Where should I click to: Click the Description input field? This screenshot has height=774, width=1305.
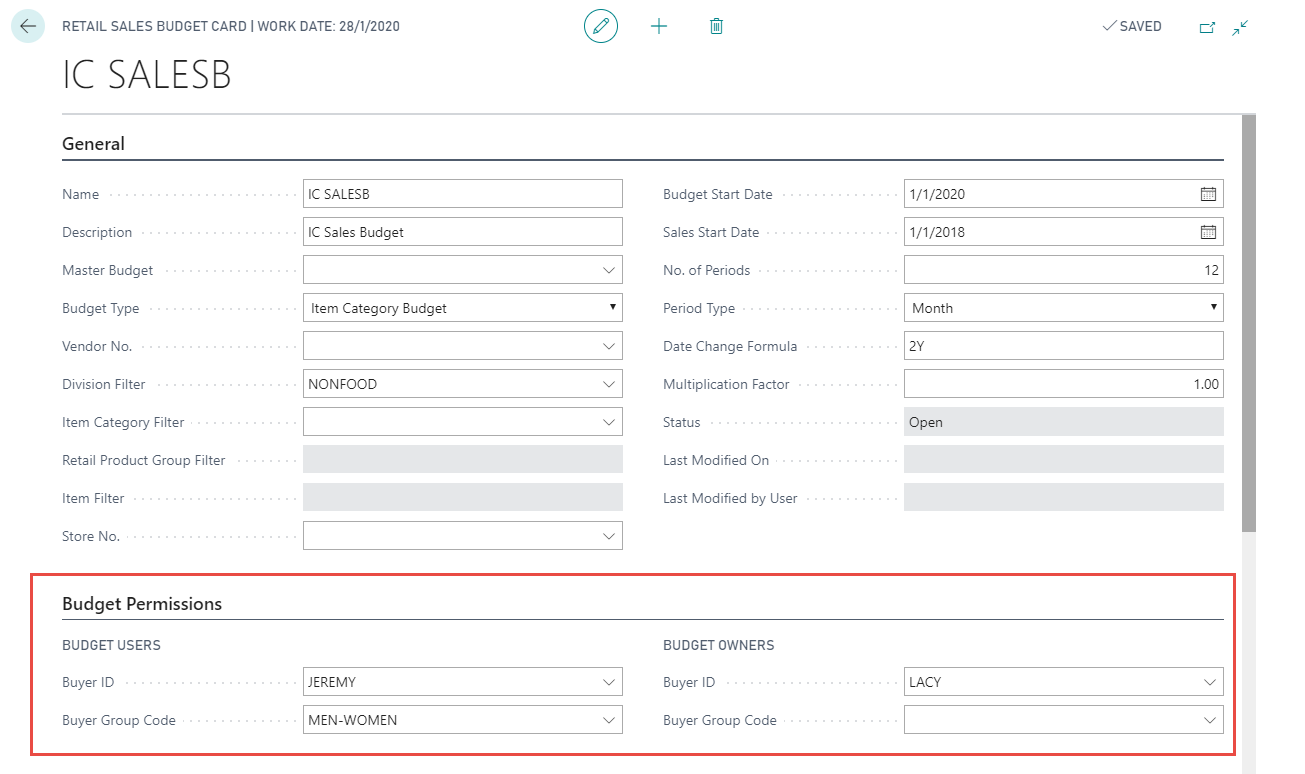click(x=462, y=232)
